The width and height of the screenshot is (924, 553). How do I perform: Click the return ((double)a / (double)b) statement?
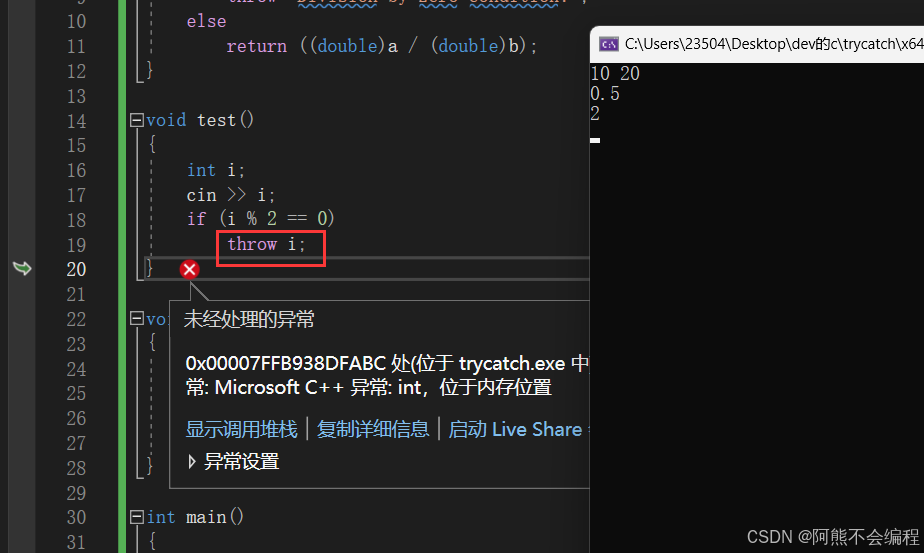point(382,46)
